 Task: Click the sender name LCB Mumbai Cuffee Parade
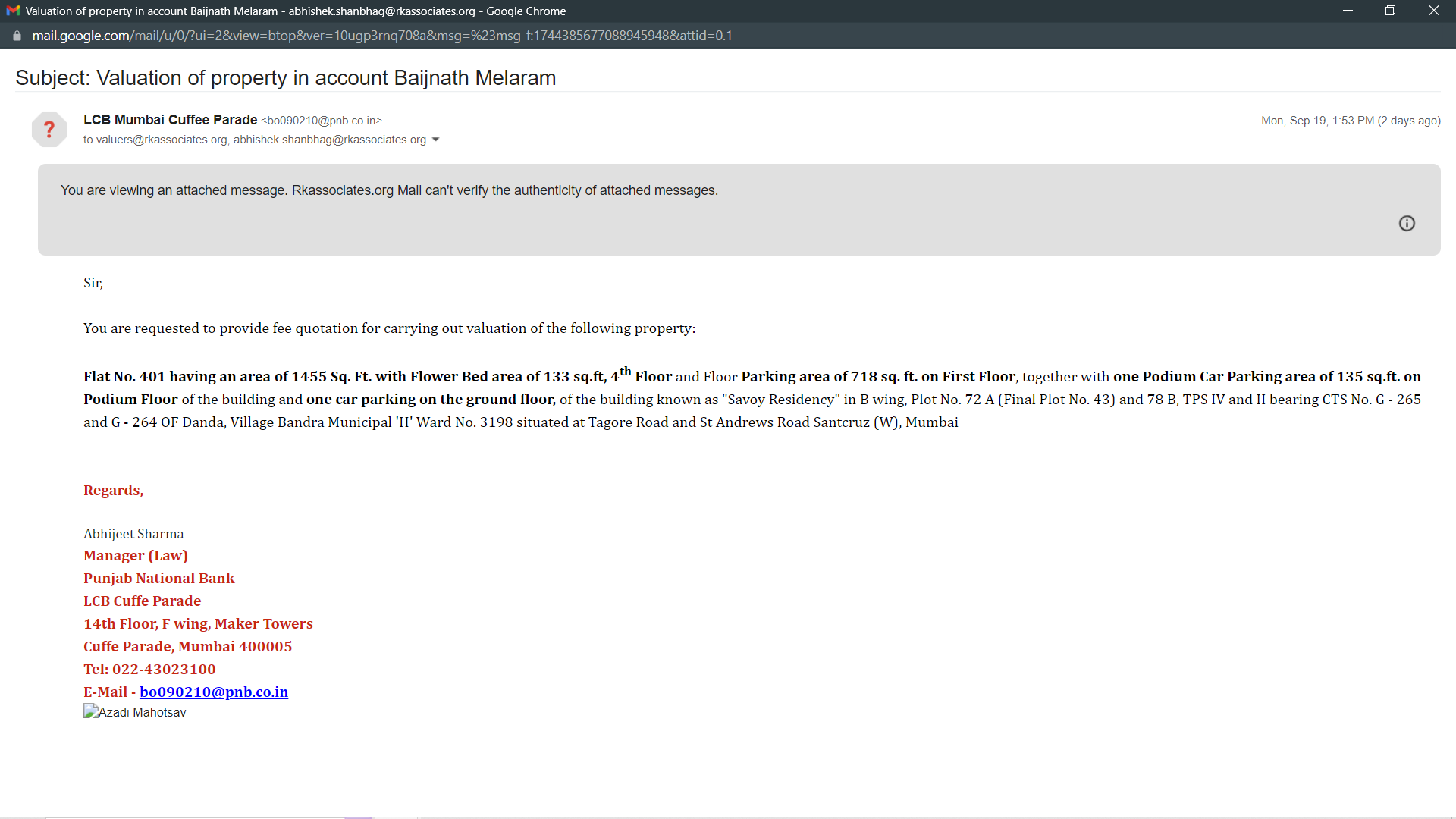(170, 120)
